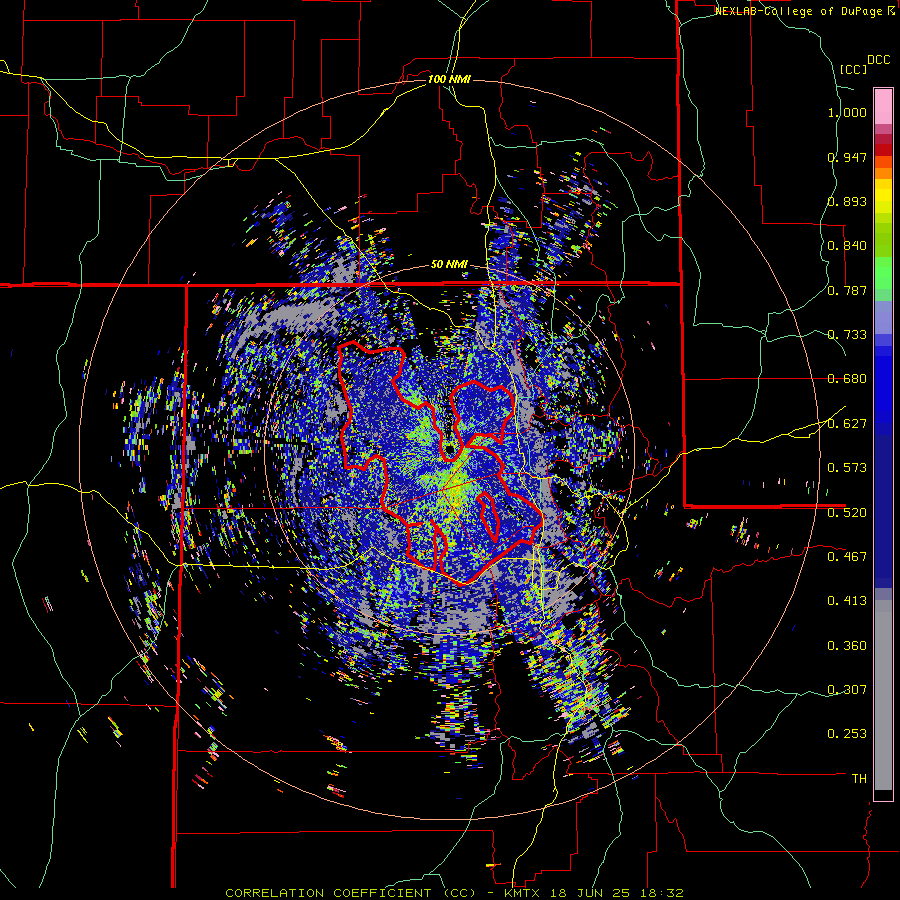The width and height of the screenshot is (900, 900).
Task: Click the black radar site dot at center
Action: (448, 449)
